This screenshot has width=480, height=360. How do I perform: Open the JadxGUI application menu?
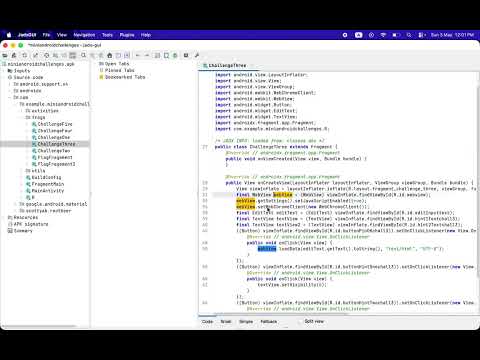pos(27,35)
